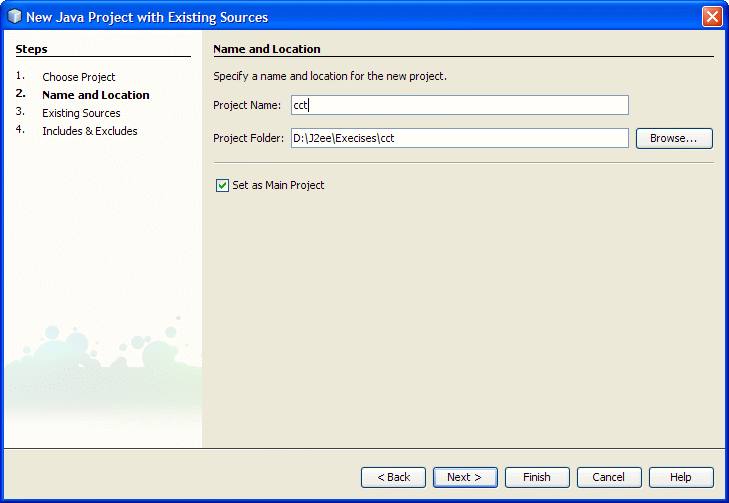Select the Choose Project step text
The width and height of the screenshot is (729, 503).
click(79, 77)
